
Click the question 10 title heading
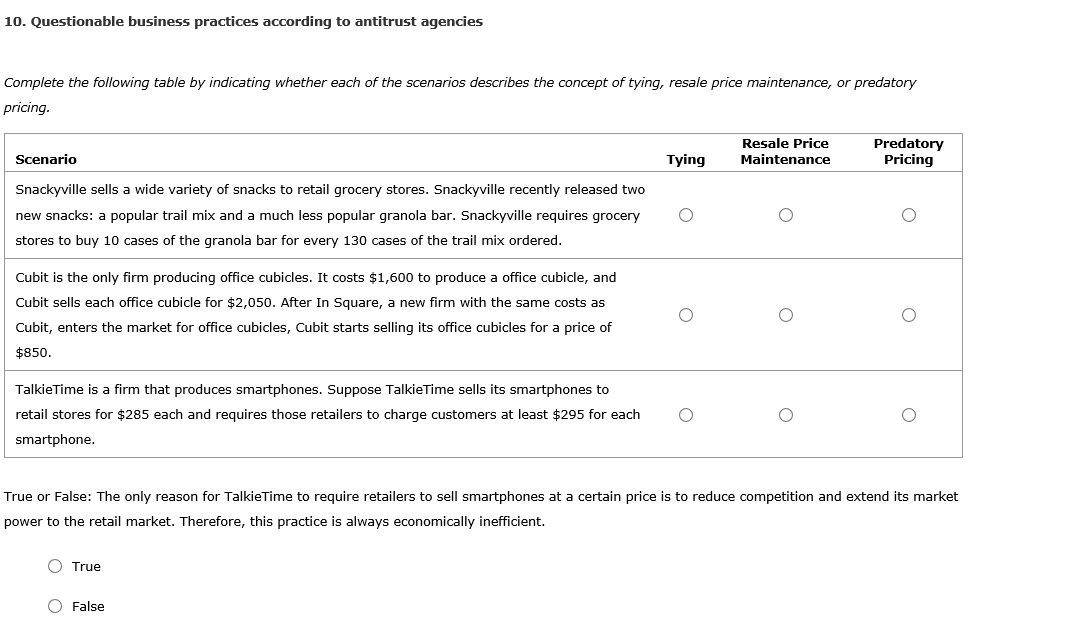click(x=243, y=22)
